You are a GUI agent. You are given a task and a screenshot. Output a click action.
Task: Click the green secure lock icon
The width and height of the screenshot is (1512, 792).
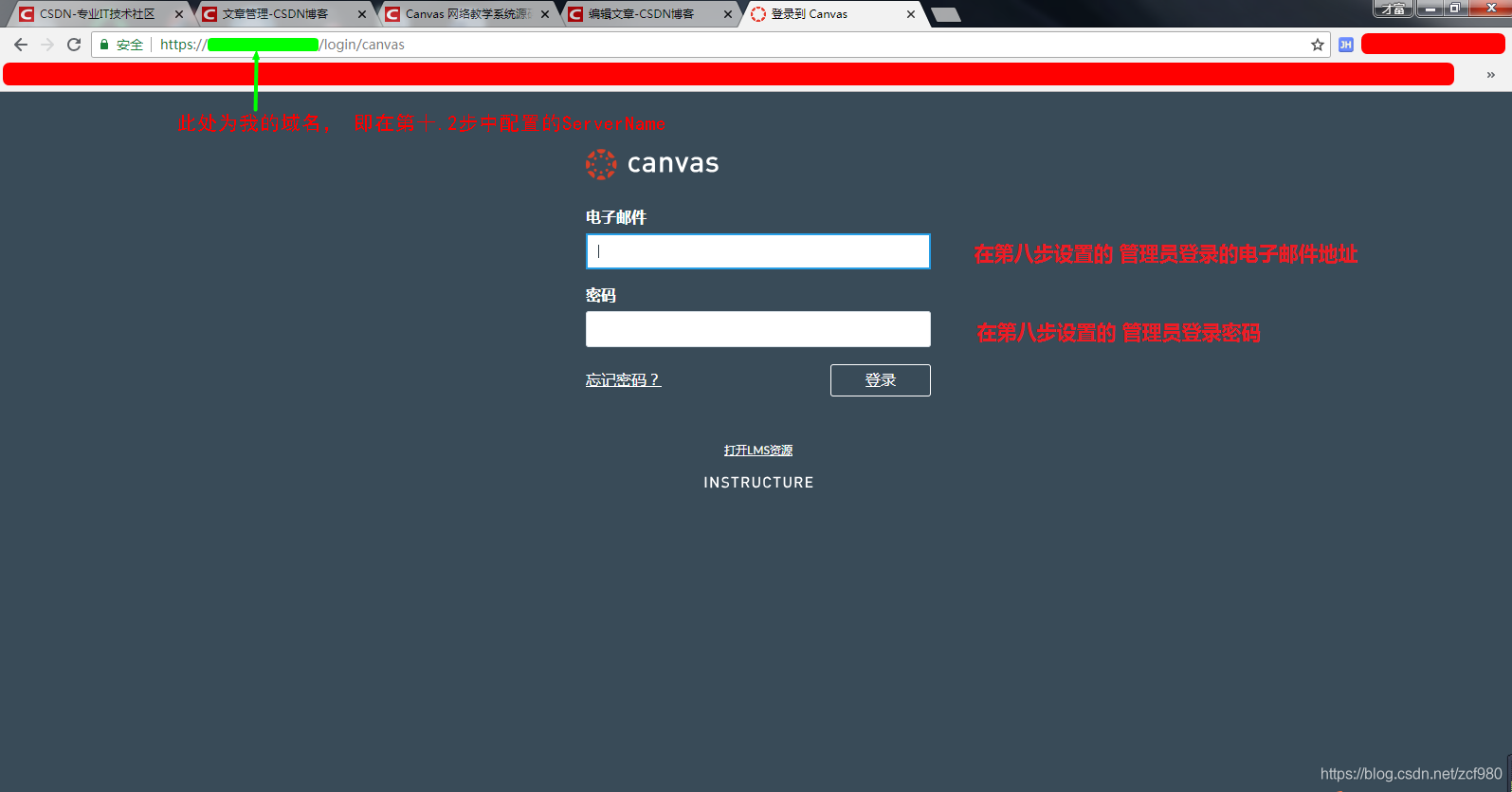click(x=104, y=45)
